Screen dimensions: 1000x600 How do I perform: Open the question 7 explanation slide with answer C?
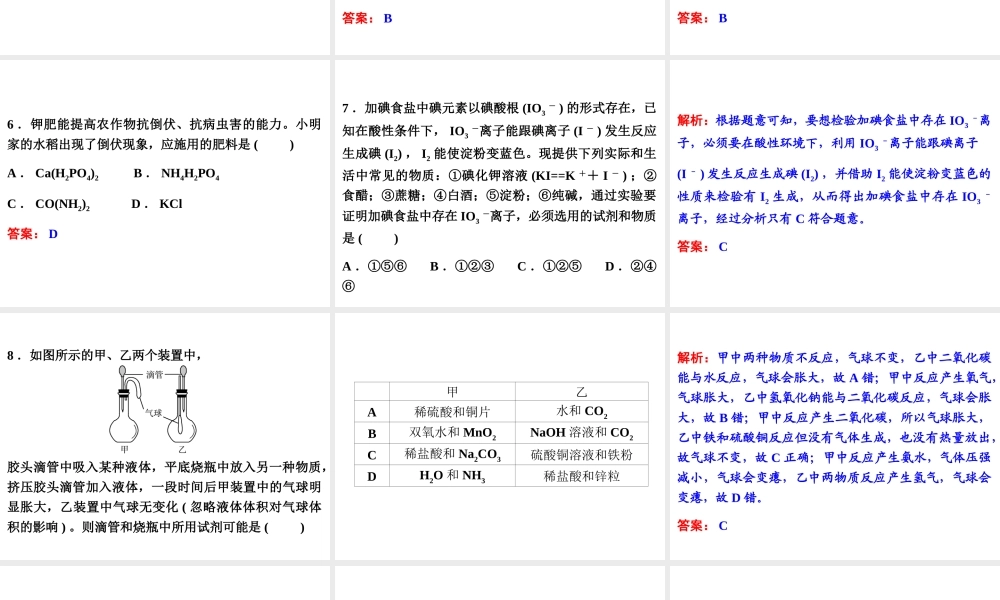835,184
